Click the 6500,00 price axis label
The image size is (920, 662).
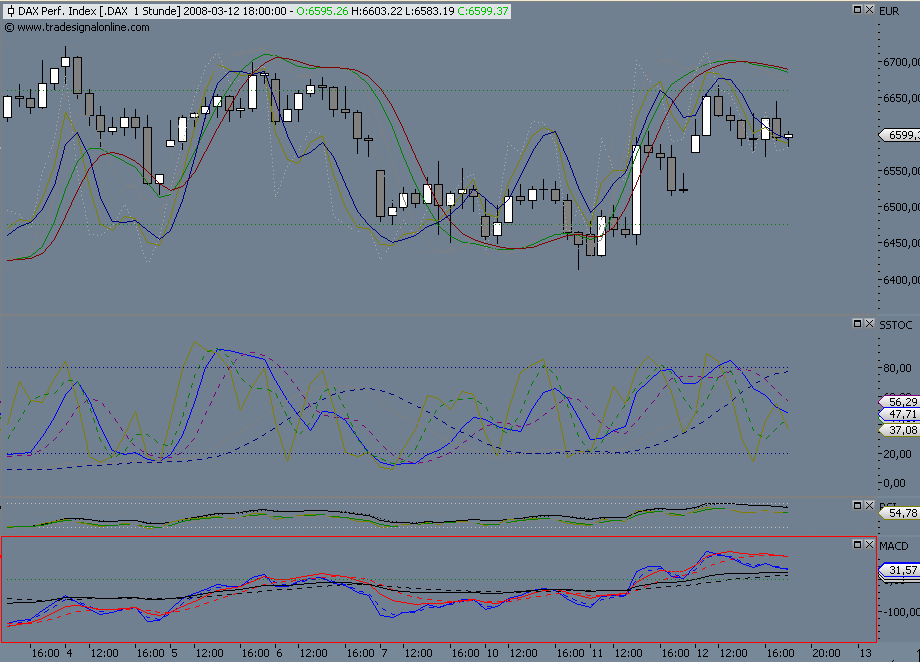901,208
